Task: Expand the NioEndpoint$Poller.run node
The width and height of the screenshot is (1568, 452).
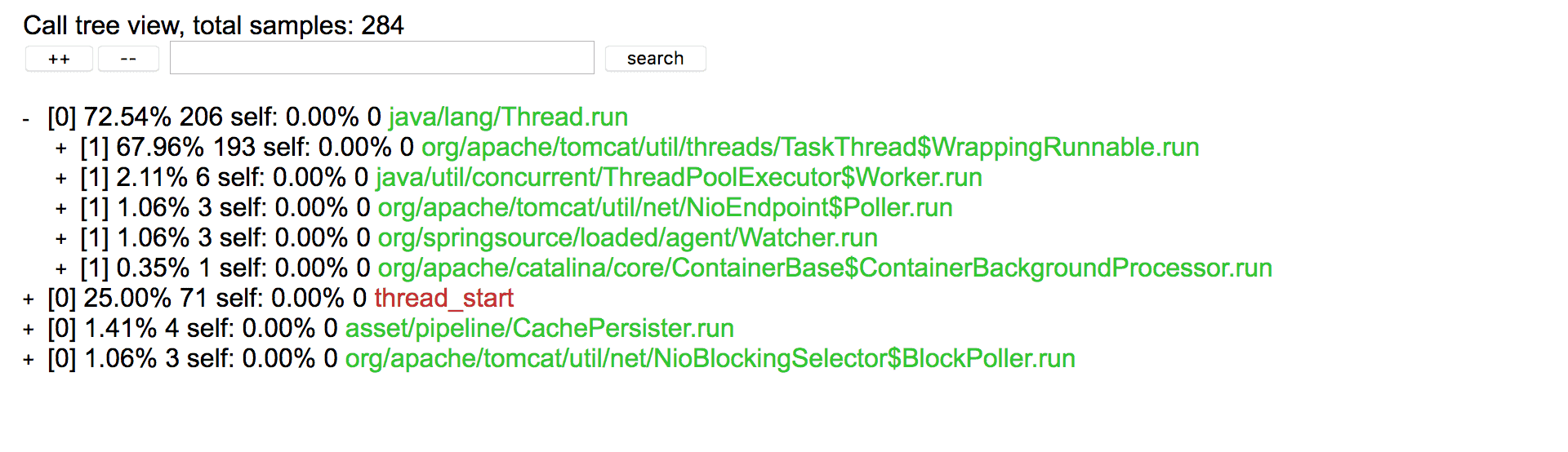Action: 61,209
